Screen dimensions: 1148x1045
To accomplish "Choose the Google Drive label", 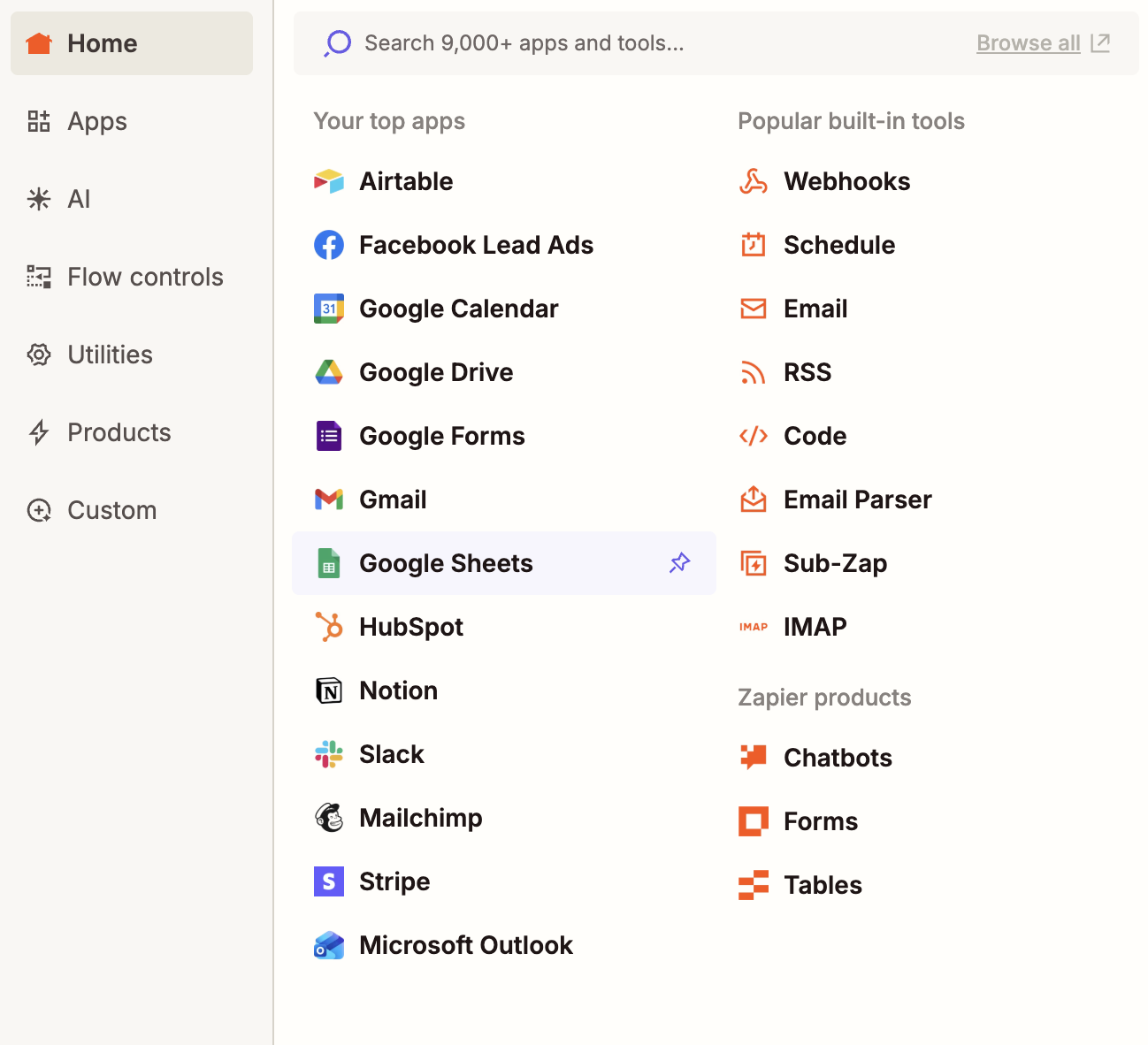I will click(436, 372).
